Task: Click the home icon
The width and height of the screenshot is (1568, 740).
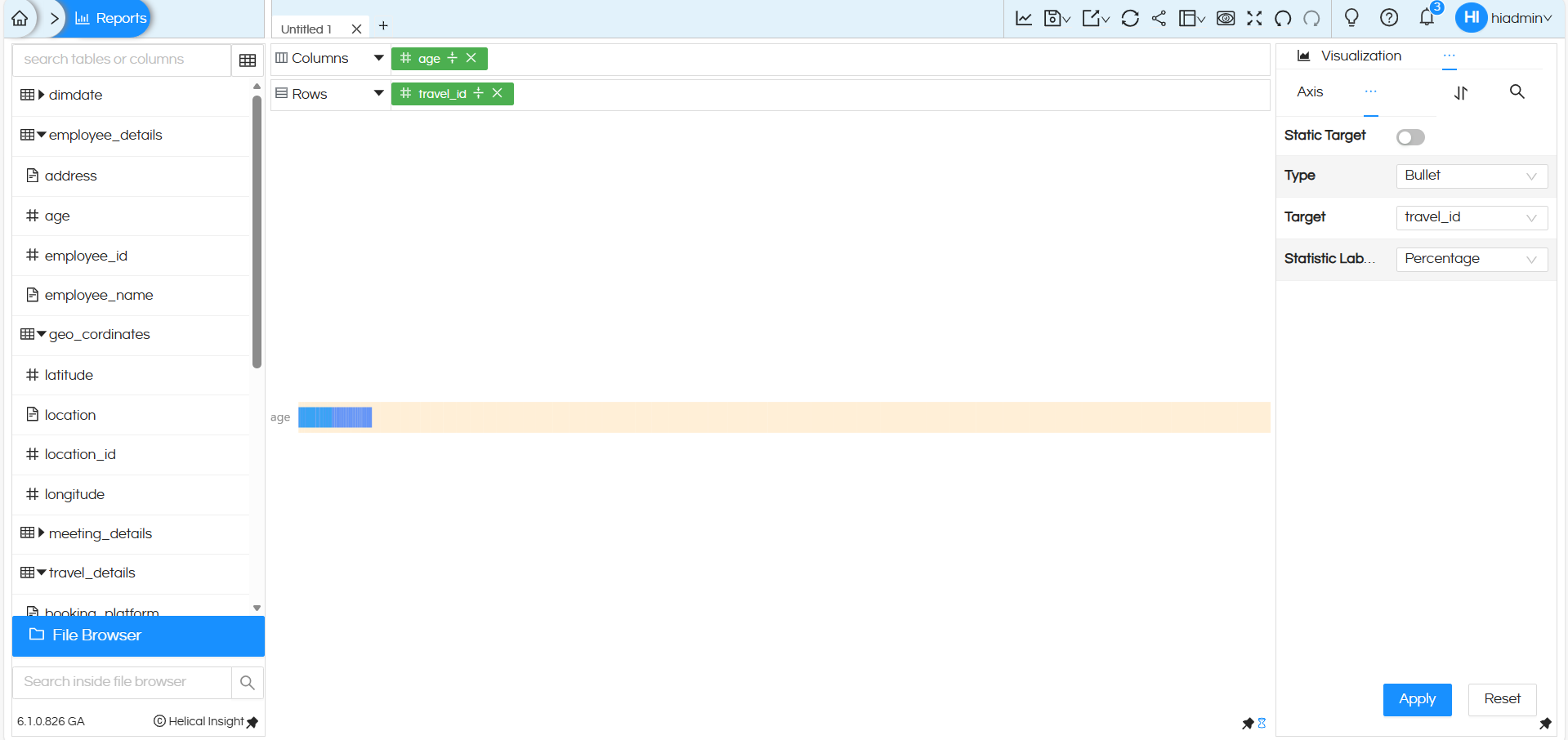Action: click(x=20, y=18)
